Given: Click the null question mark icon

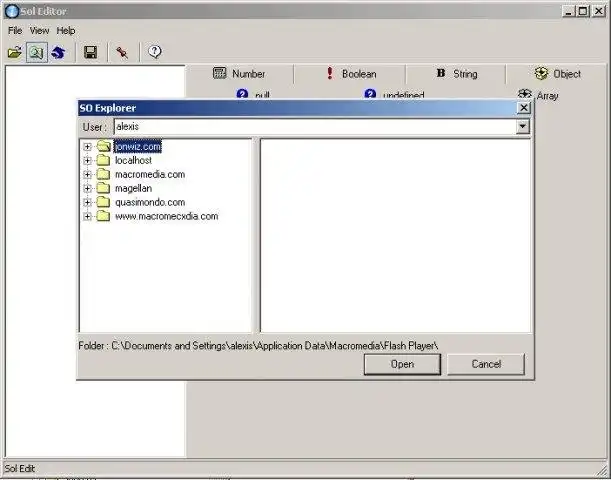Looking at the screenshot, I should [242, 94].
